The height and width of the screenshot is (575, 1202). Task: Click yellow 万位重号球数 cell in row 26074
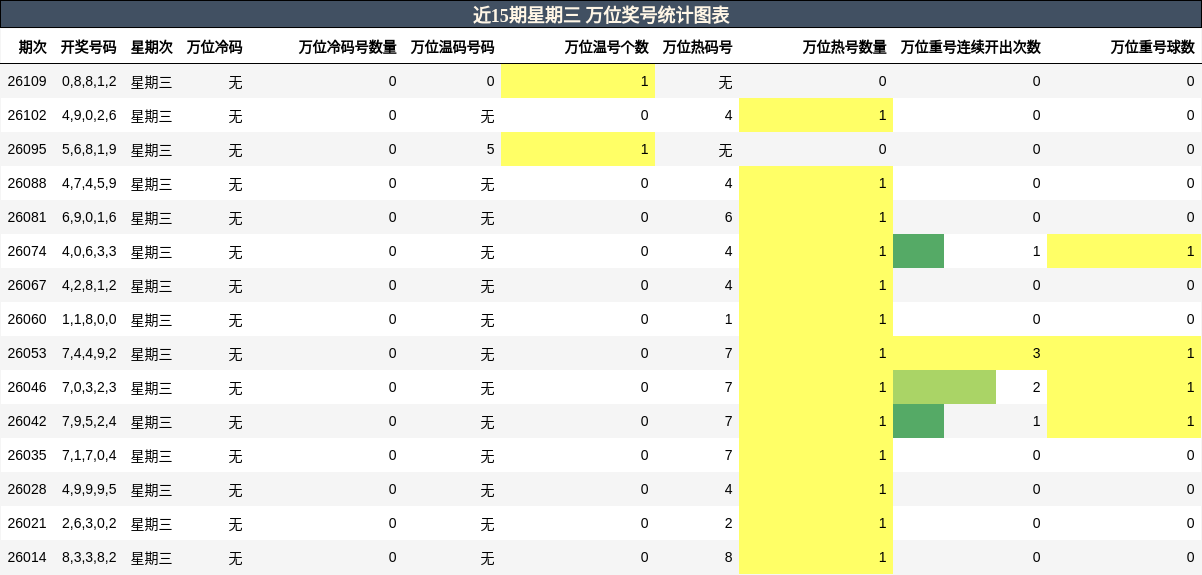pyautogui.click(x=1125, y=251)
